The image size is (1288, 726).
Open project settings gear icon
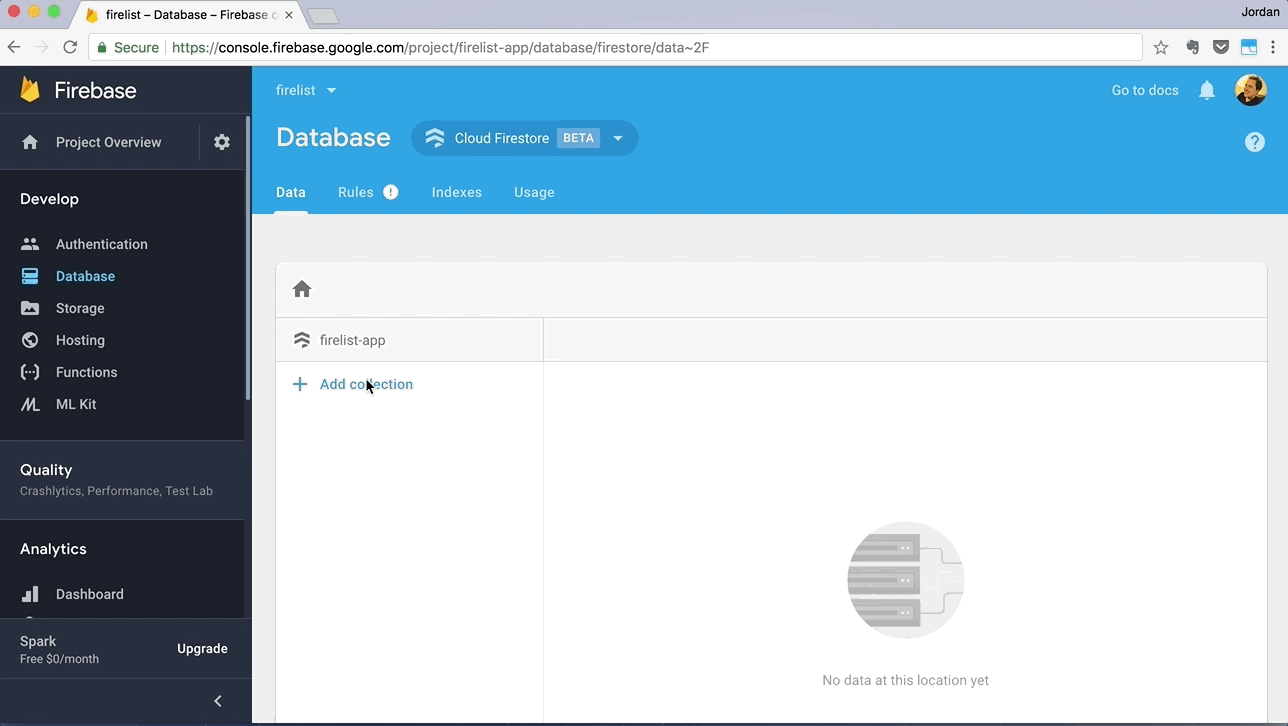coord(222,142)
